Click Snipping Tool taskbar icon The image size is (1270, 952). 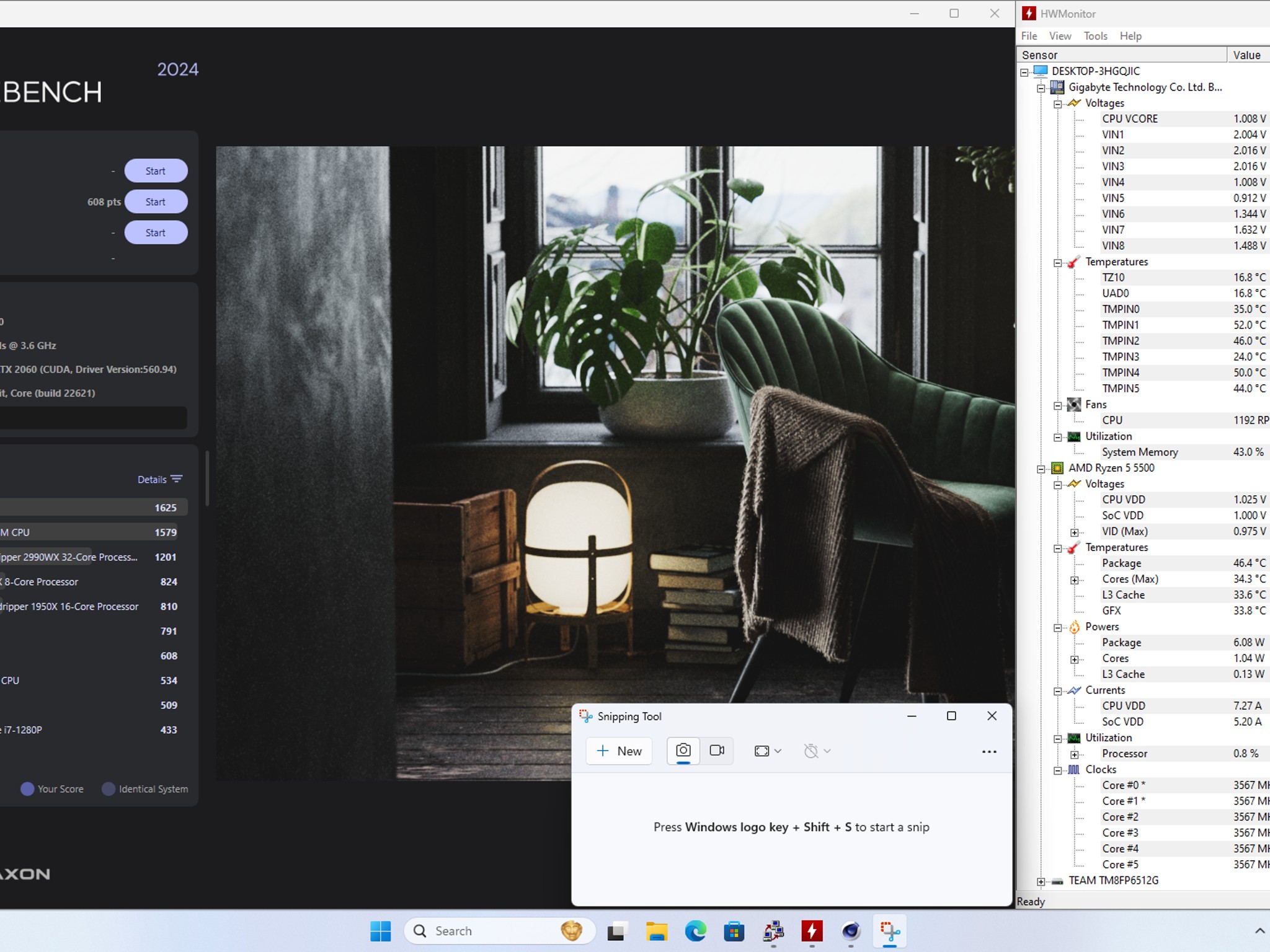[890, 931]
